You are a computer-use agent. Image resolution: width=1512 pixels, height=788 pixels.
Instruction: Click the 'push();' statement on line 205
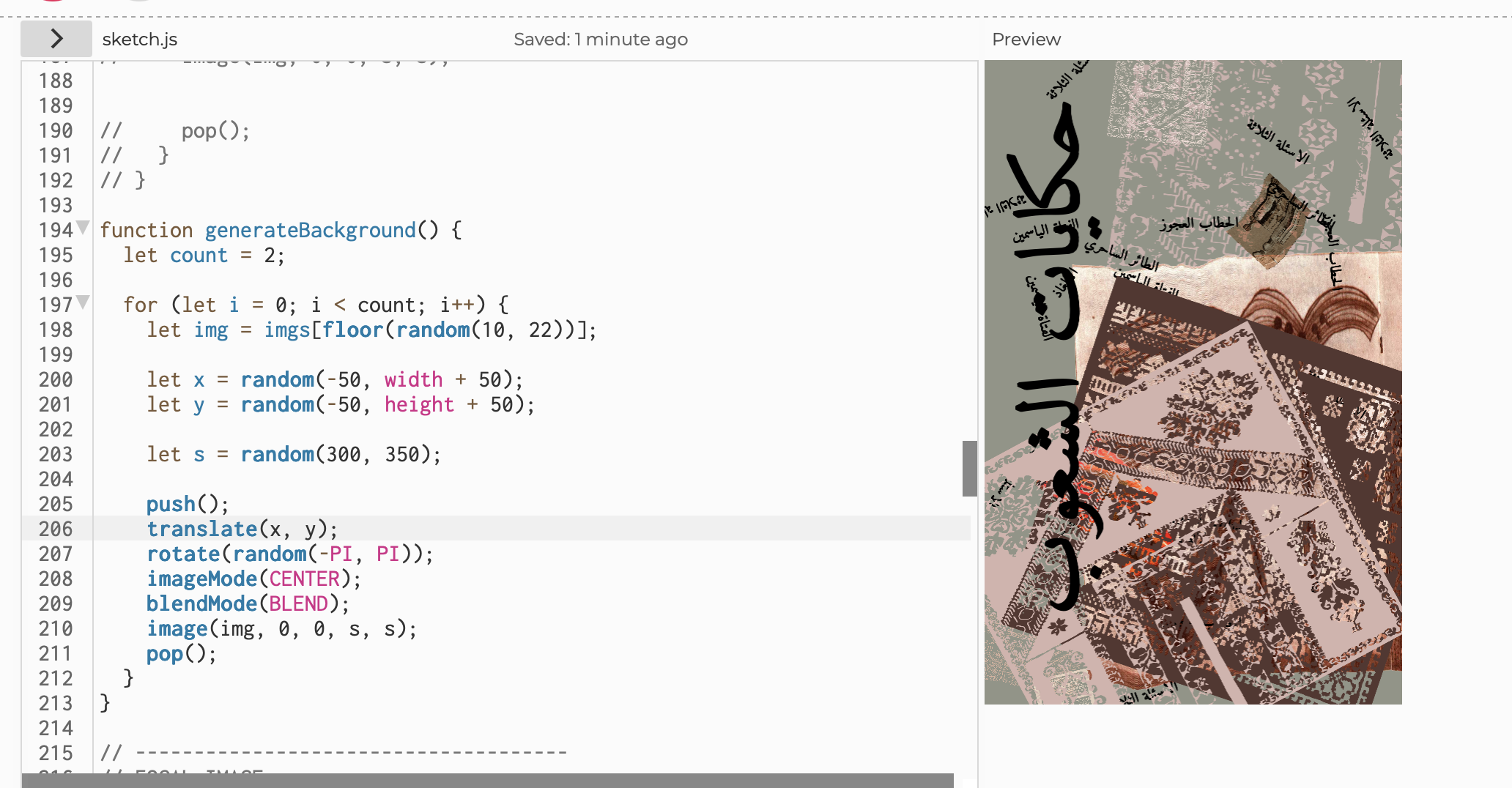(188, 505)
